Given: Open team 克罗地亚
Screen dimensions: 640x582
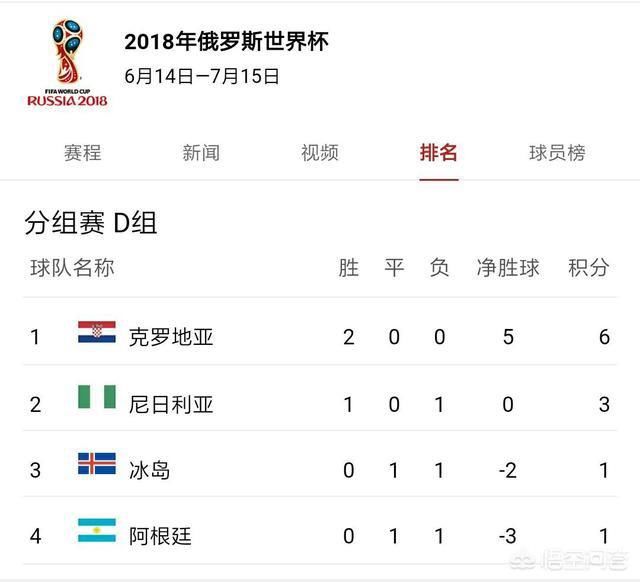Looking at the screenshot, I should pos(171,337).
